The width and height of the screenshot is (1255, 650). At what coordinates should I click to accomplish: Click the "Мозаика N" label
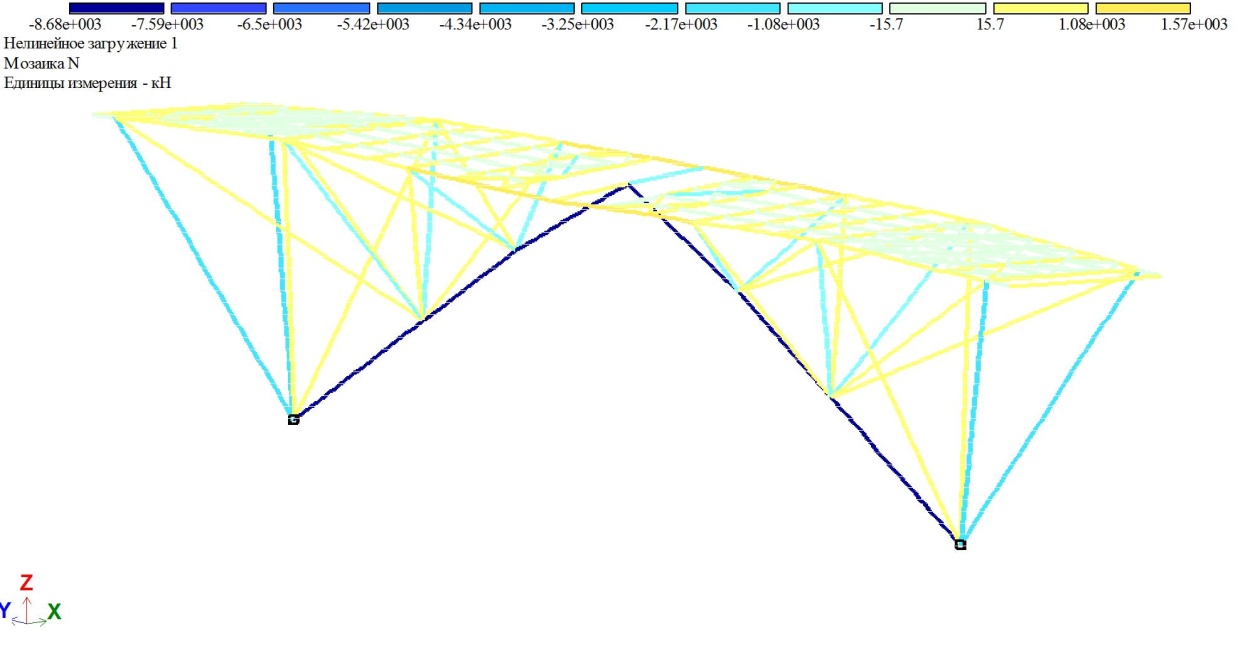[42, 63]
